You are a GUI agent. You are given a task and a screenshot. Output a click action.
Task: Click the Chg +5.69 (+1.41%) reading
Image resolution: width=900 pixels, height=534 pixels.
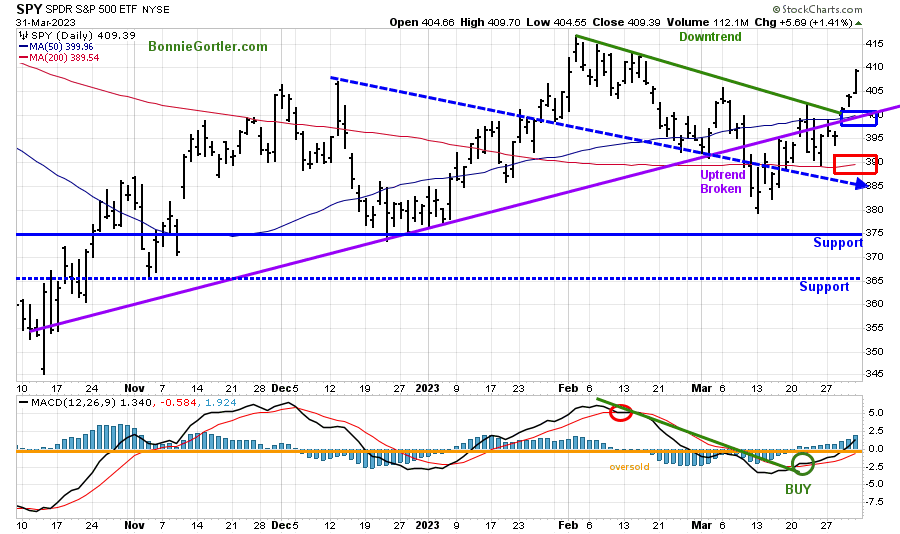[804, 22]
